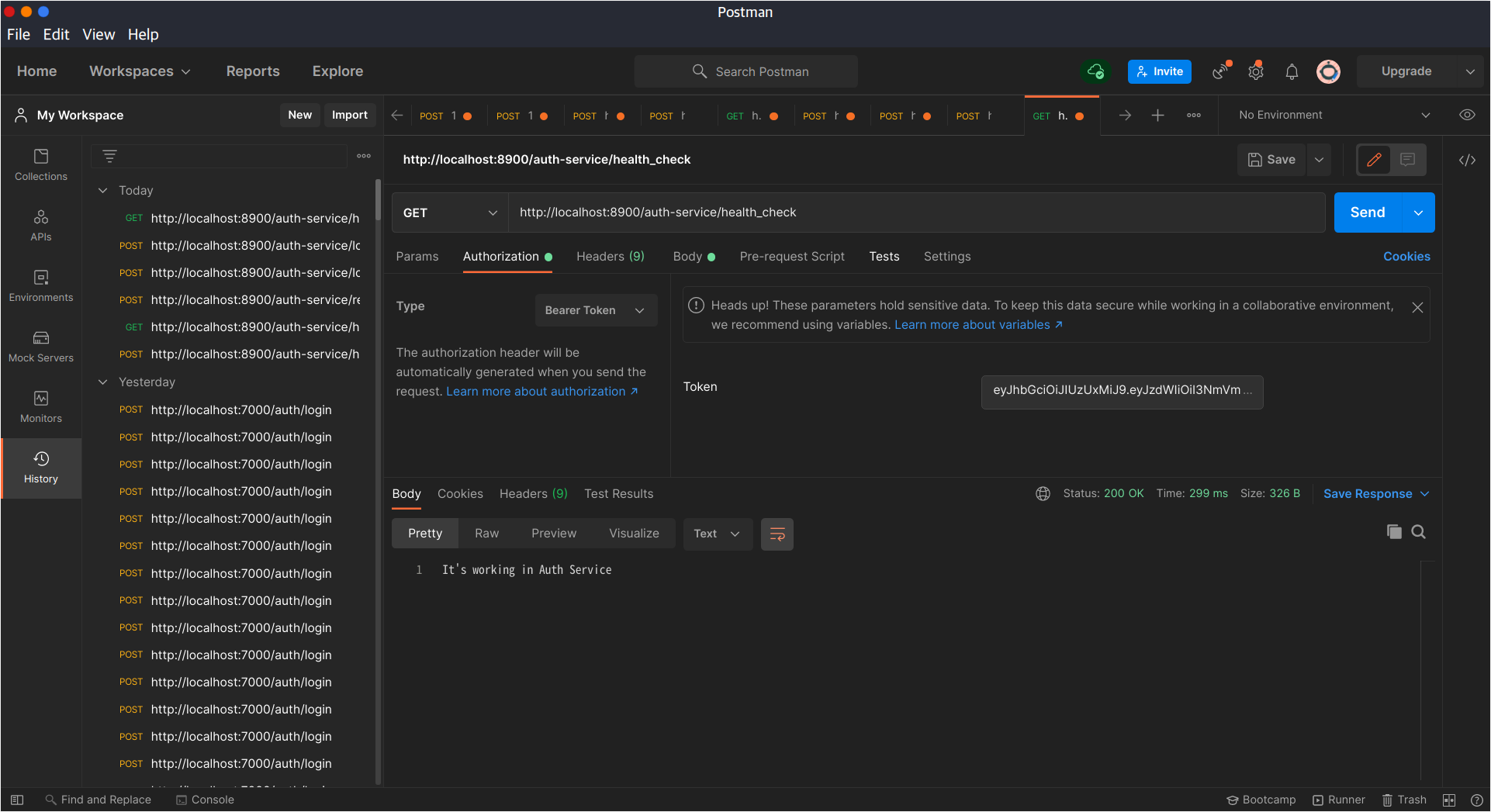Open the settings gear icon
This screenshot has width=1491, height=812.
(x=1256, y=71)
